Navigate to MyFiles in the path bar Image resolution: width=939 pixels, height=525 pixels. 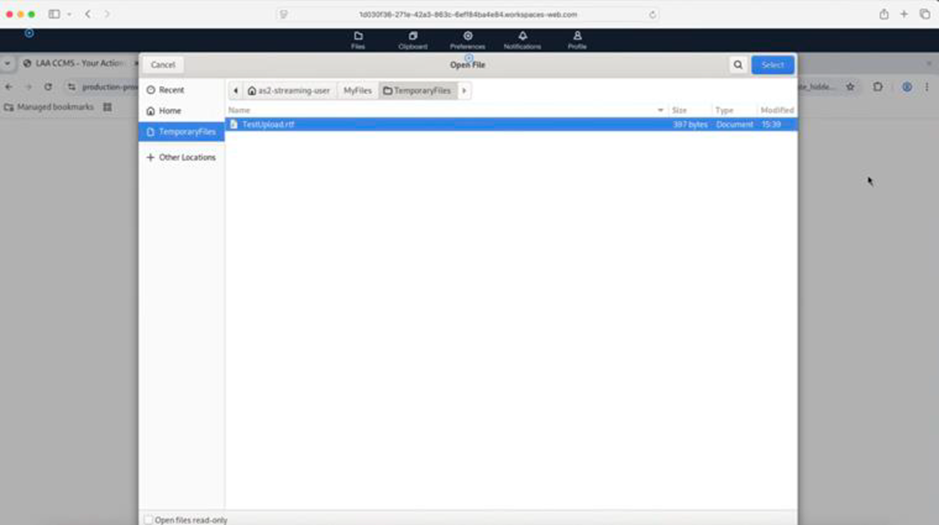(357, 91)
